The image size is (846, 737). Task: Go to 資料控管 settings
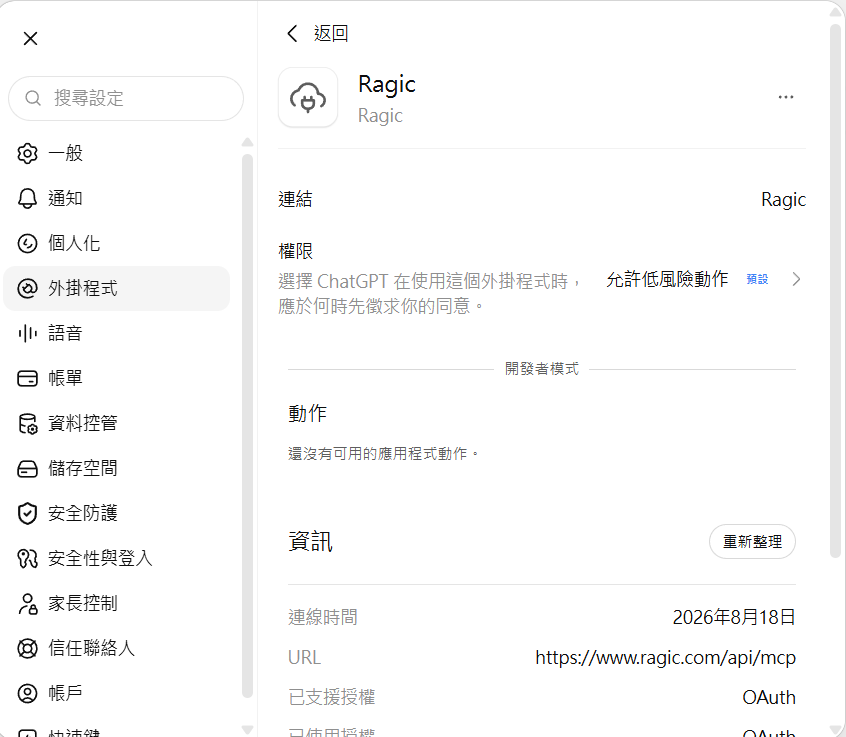point(117,424)
